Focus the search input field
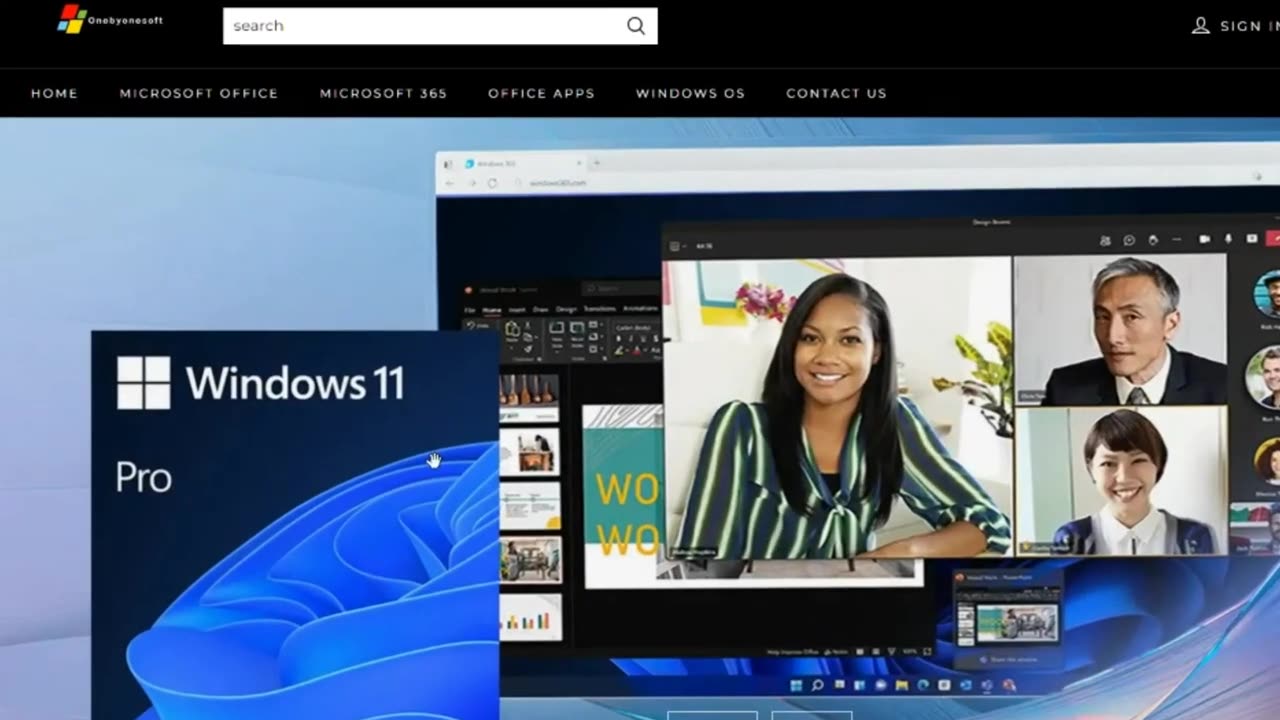 point(440,26)
